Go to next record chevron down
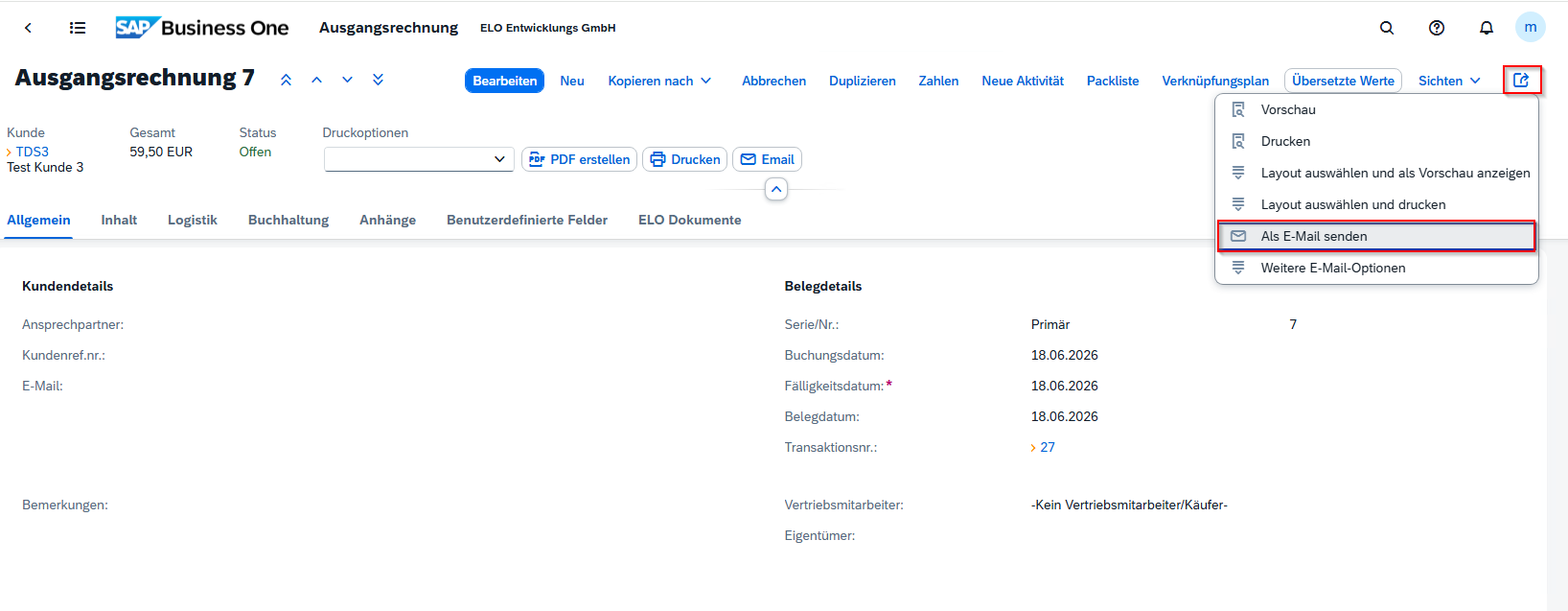Image resolution: width=1568 pixels, height=611 pixels. (x=347, y=81)
